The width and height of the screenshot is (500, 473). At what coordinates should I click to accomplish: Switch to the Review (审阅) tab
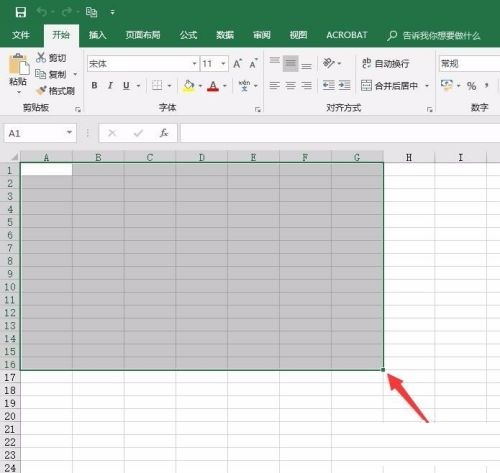(x=261, y=35)
